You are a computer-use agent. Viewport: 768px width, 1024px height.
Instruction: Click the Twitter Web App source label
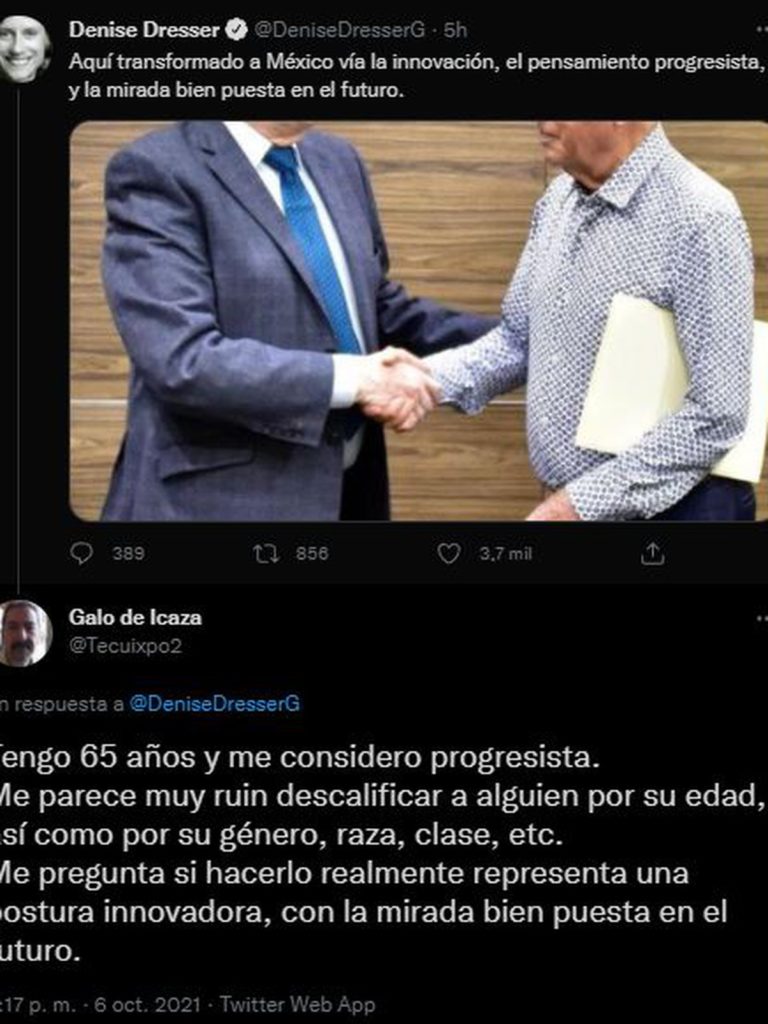tap(297, 1004)
